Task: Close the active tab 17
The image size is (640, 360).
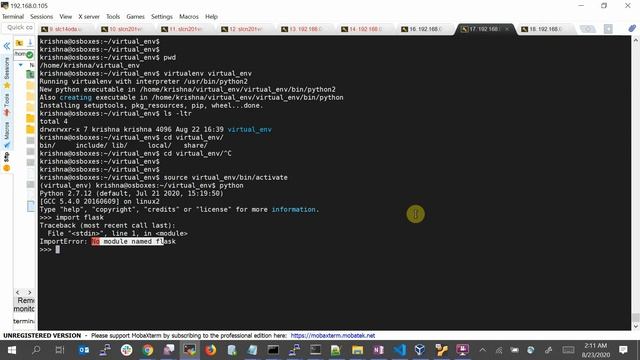Action: [x=507, y=29]
